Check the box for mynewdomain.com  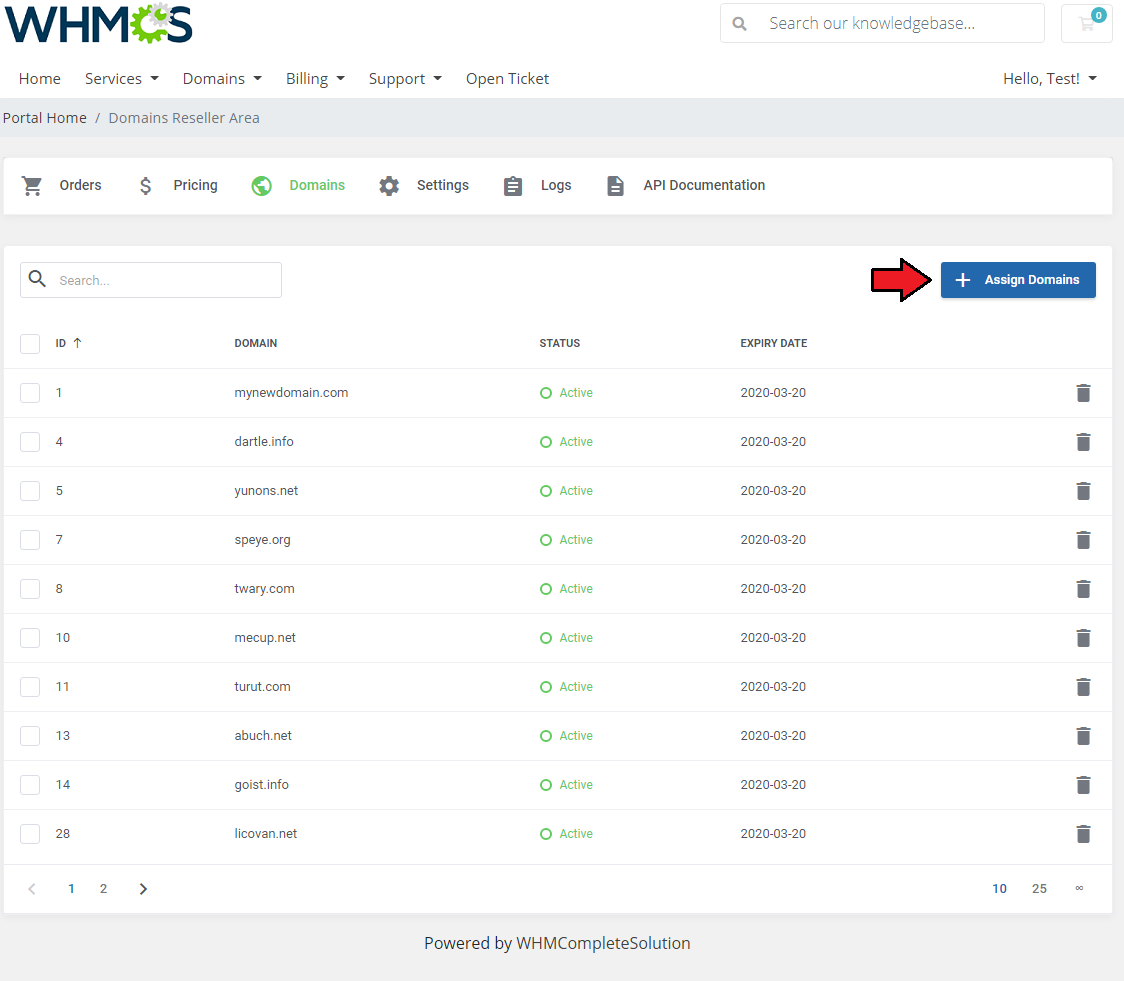(30, 393)
